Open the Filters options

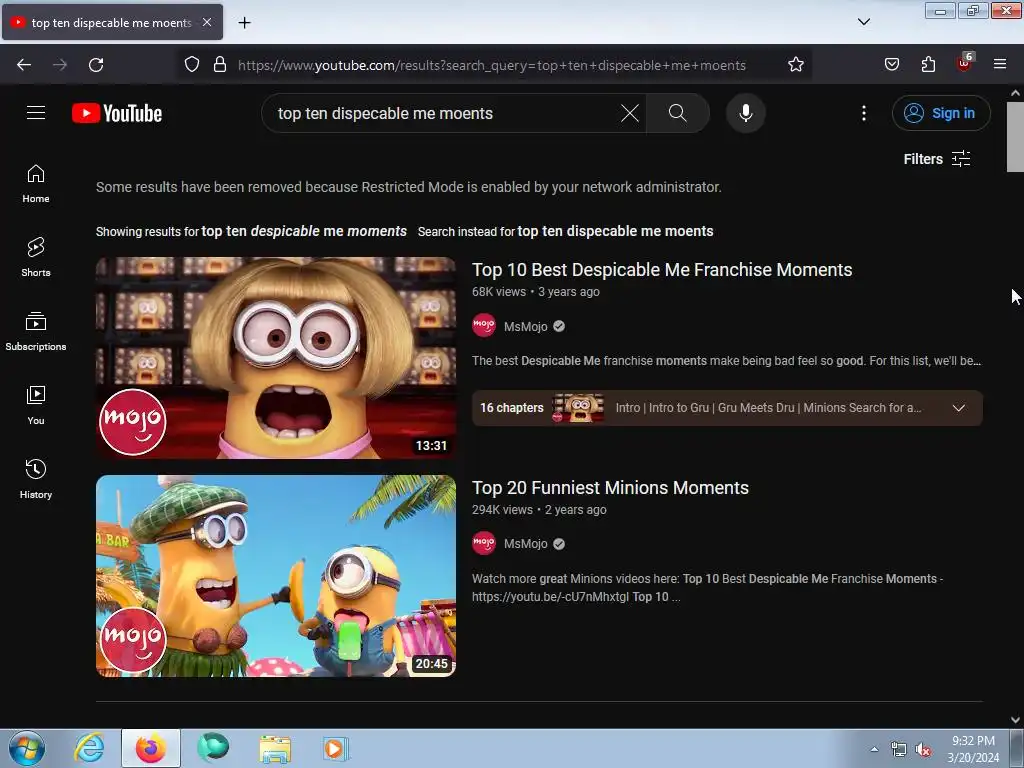(936, 159)
